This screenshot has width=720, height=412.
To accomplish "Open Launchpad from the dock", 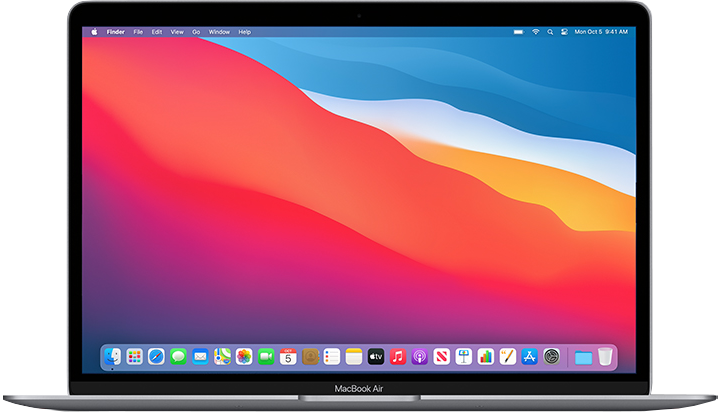I will tap(134, 356).
